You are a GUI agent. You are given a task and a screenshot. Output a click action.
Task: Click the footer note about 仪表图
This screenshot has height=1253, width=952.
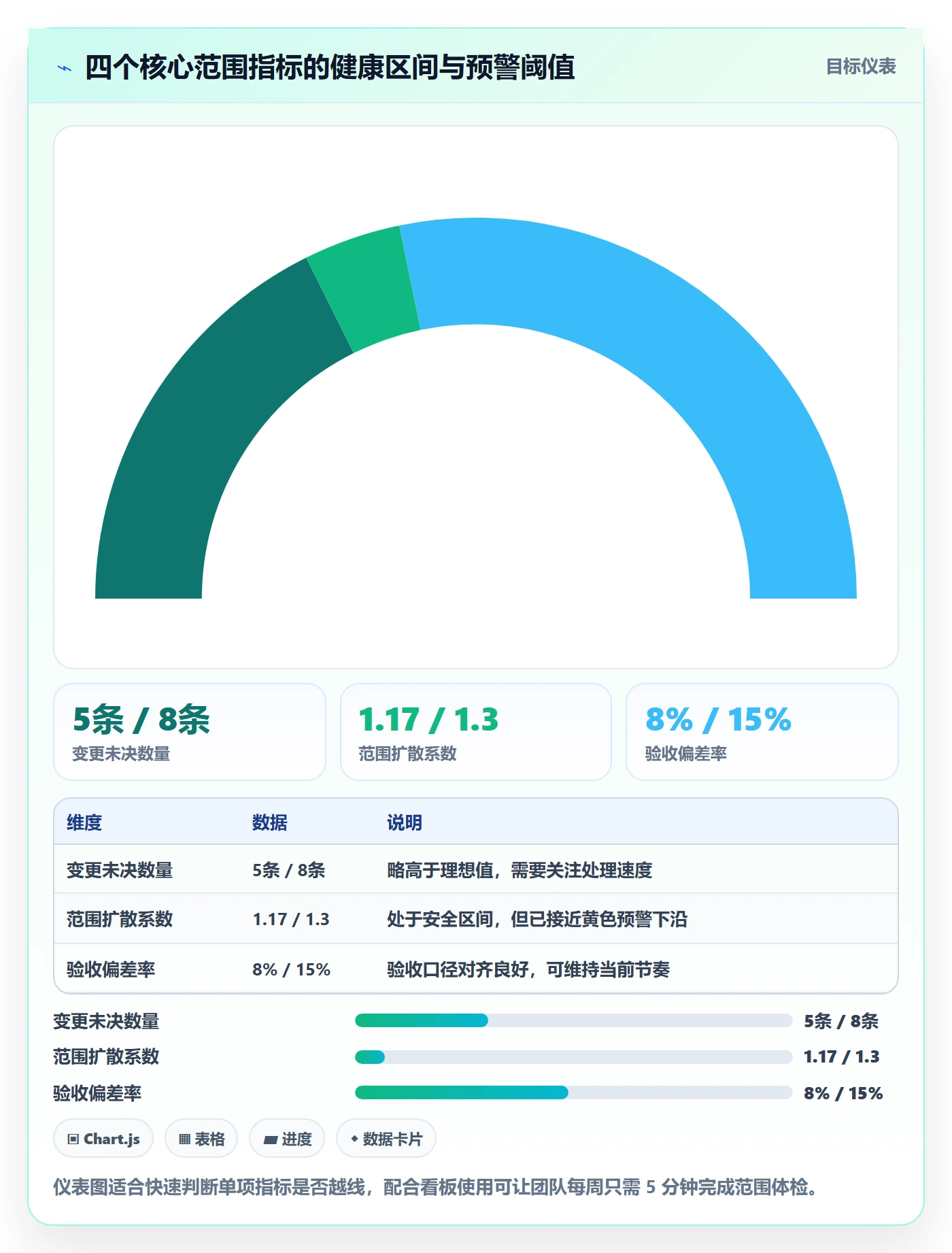(435, 1187)
